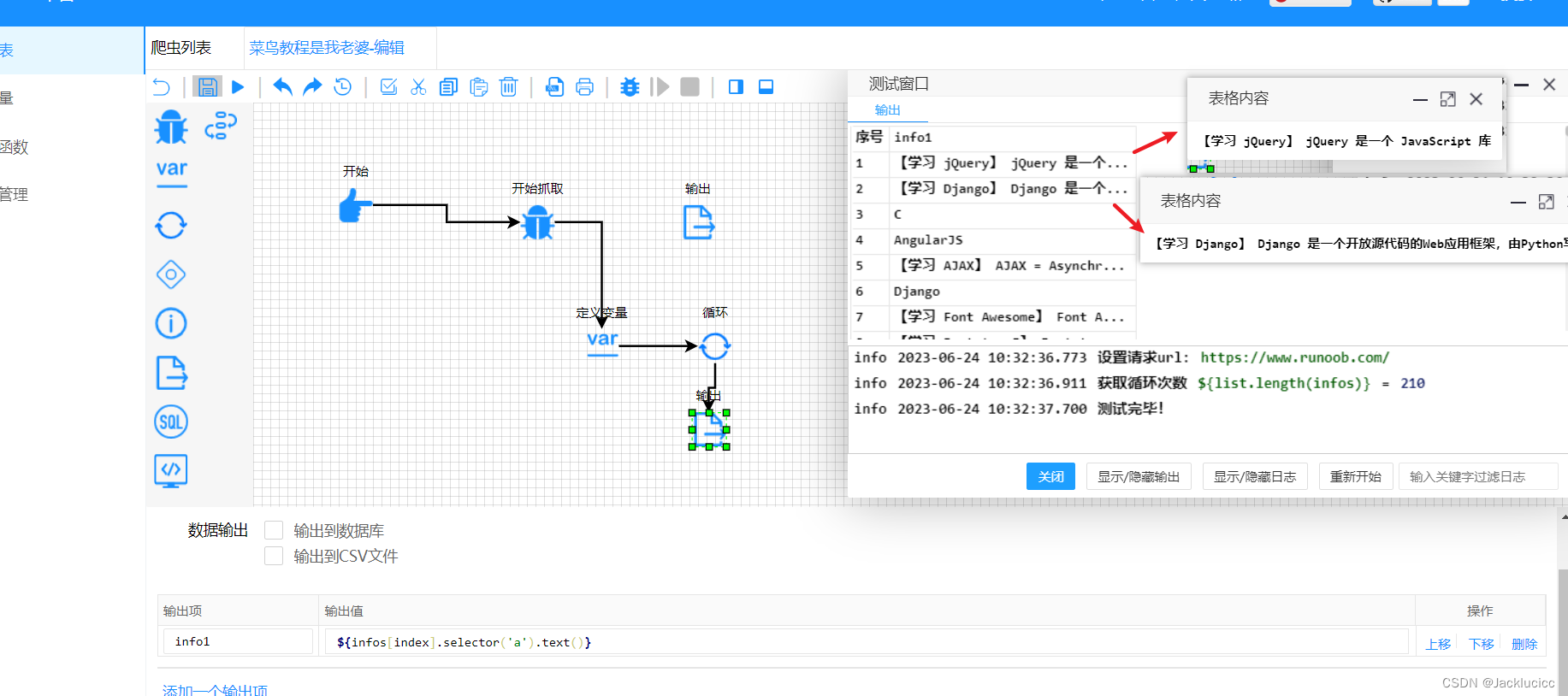Toggle the bottom panel layout icon
The width and height of the screenshot is (1568, 696).
766,86
